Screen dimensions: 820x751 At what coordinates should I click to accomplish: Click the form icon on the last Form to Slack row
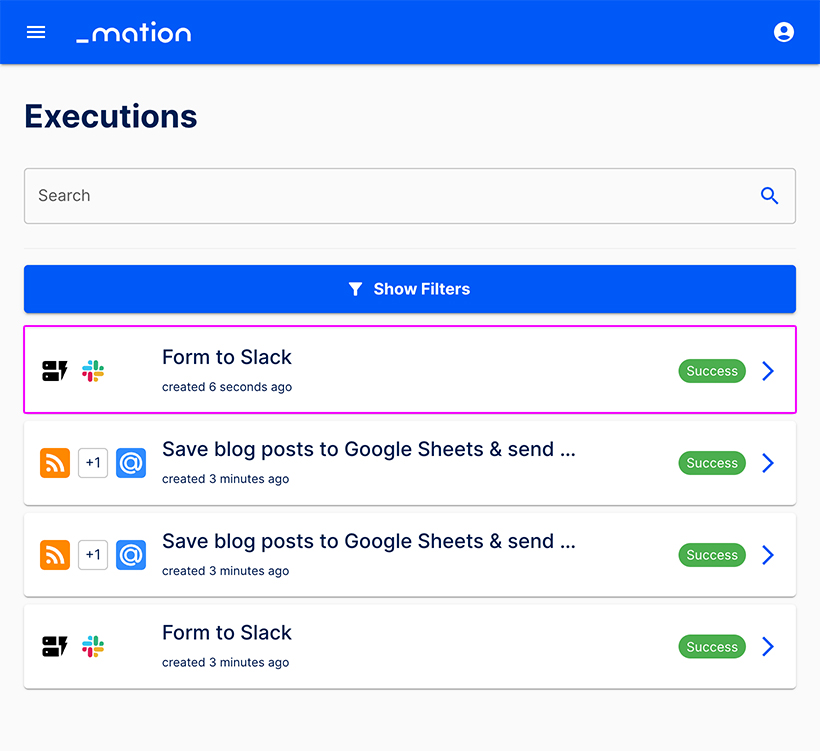(x=55, y=646)
